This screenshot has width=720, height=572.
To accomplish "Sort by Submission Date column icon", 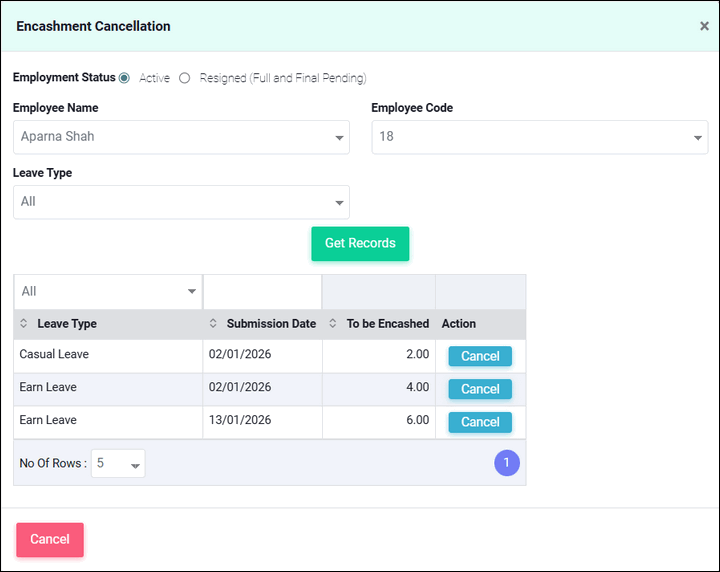I will tap(213, 324).
